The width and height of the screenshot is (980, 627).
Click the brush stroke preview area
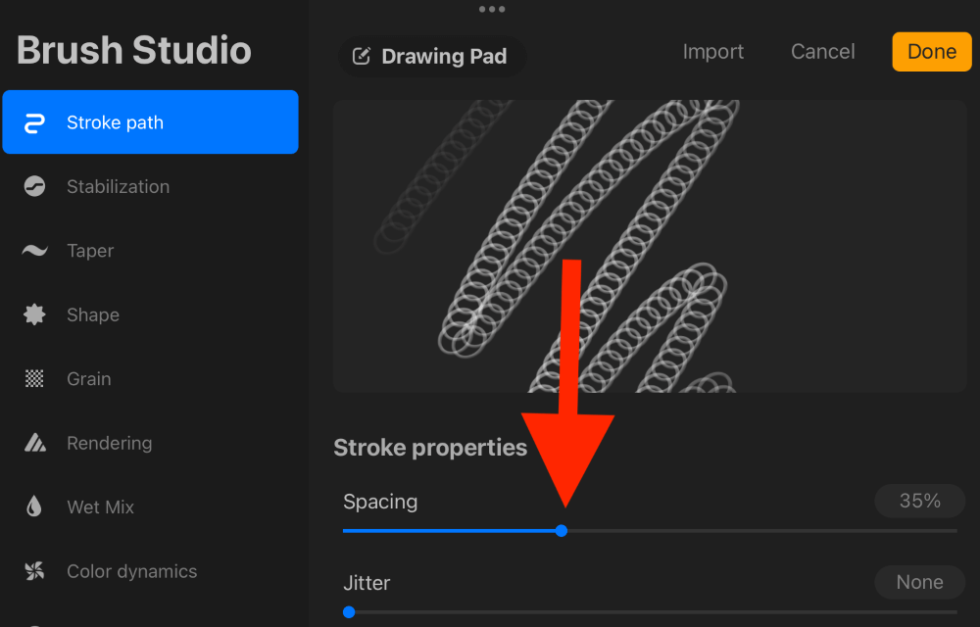(x=650, y=245)
